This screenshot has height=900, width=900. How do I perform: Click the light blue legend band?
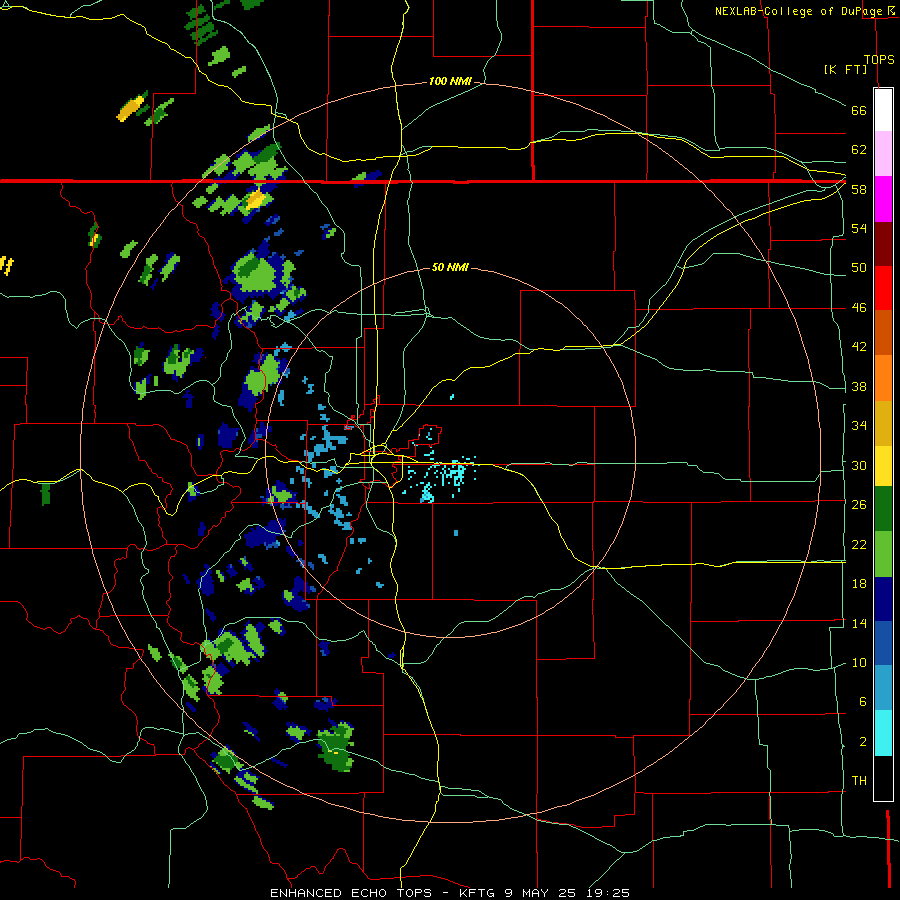coord(883,688)
